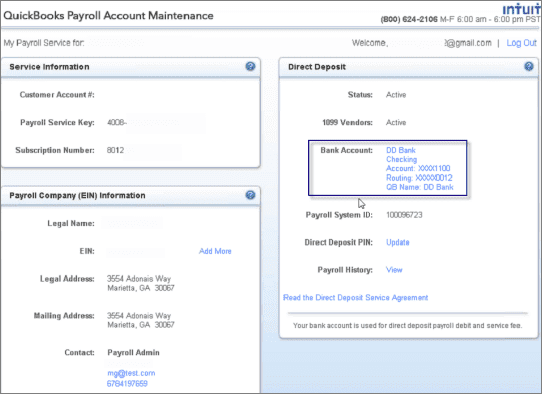
Task: Open help for Direct Deposit panel
Action: point(529,66)
